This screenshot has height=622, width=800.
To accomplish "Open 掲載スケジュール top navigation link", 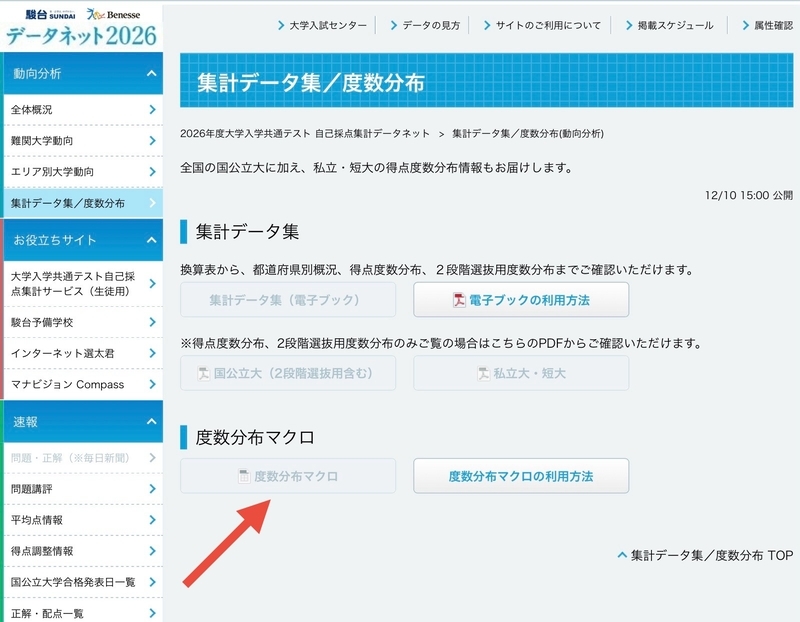I will pos(670,25).
